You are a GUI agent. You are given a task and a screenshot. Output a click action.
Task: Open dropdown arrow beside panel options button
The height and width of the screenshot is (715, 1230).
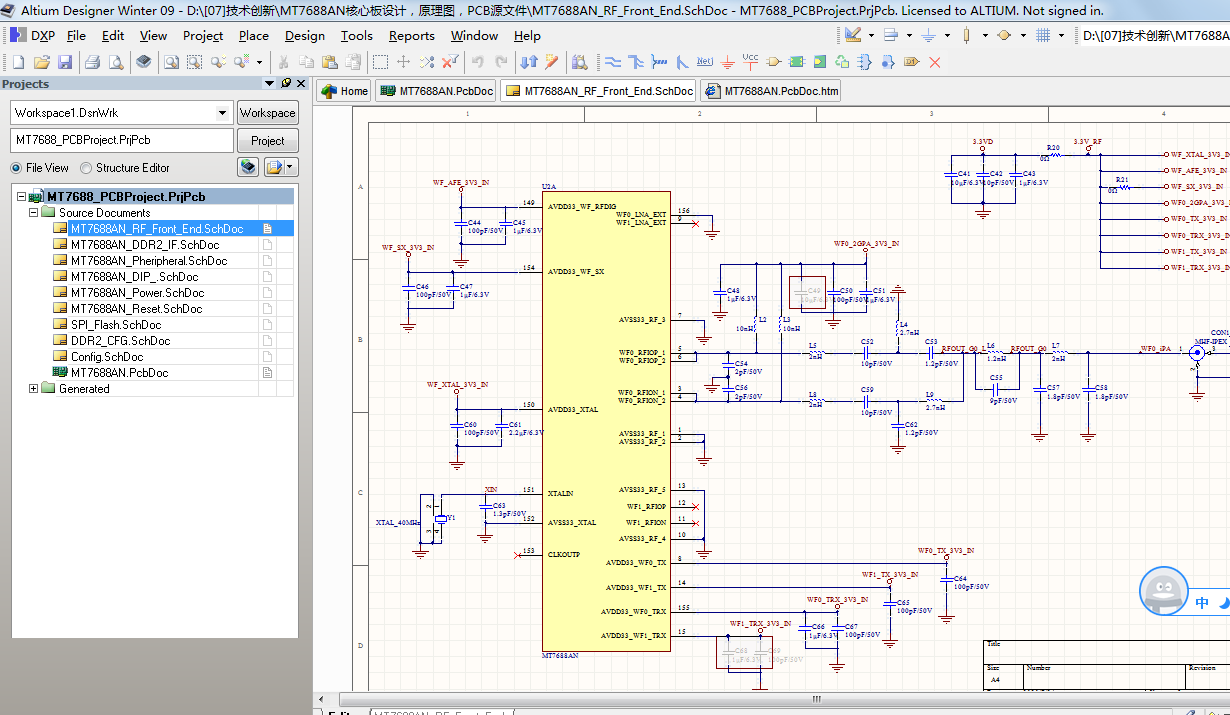[290, 168]
